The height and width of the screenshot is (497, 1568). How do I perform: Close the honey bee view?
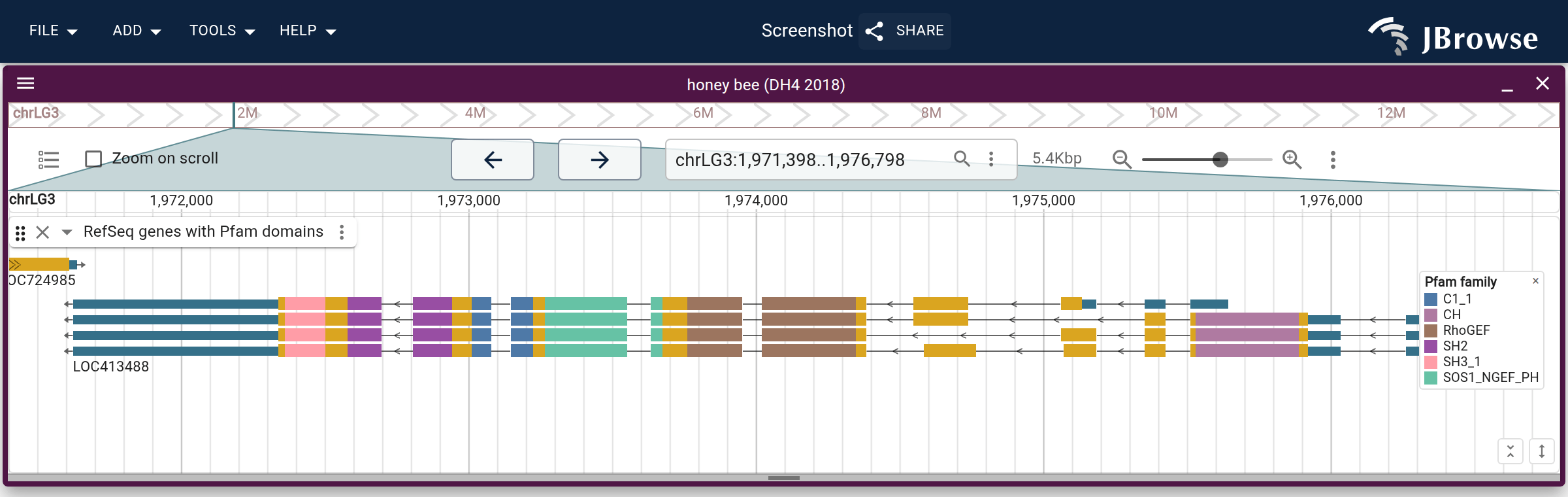1543,83
